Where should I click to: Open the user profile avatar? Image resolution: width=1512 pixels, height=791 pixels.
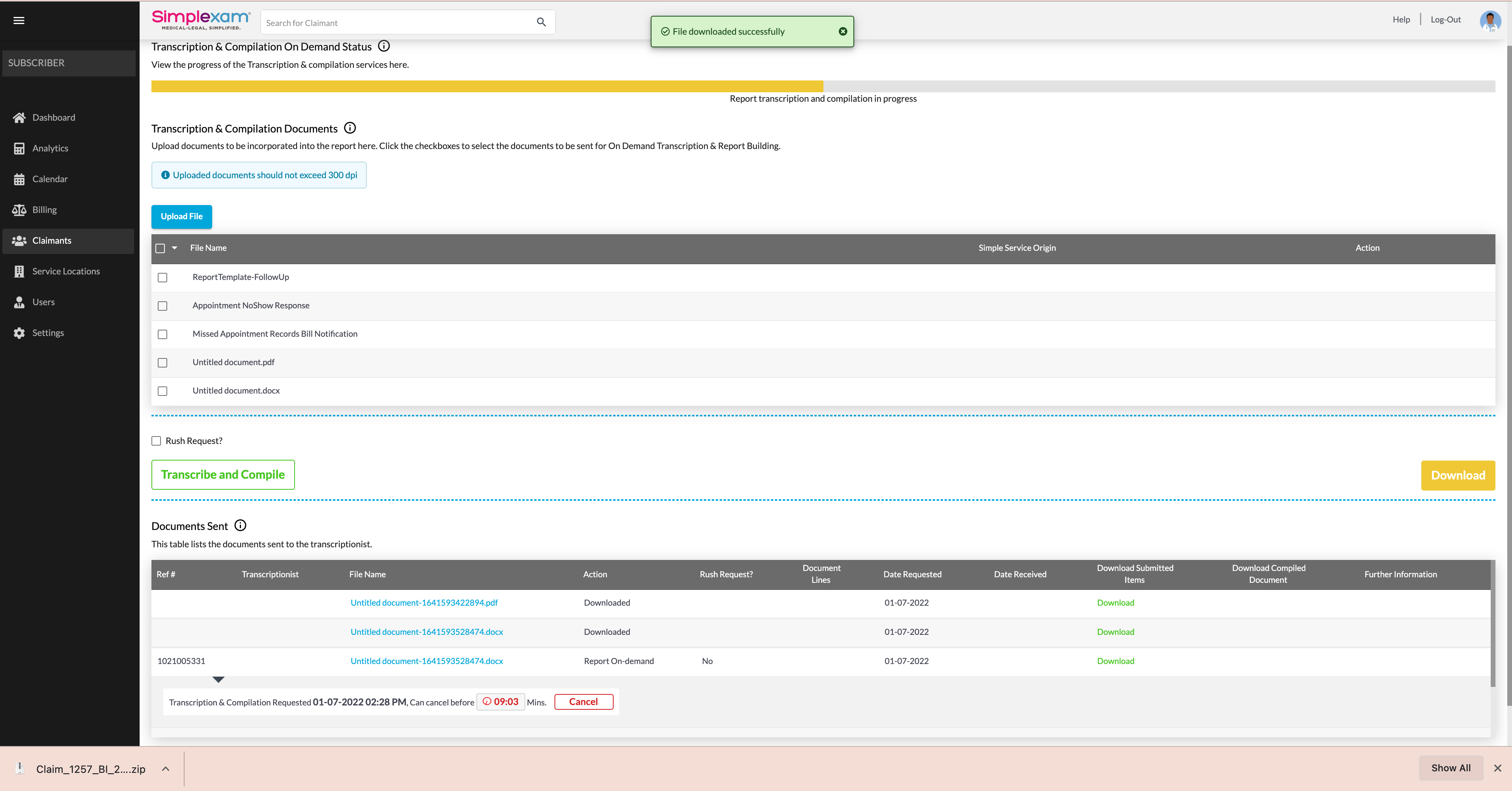(x=1490, y=21)
